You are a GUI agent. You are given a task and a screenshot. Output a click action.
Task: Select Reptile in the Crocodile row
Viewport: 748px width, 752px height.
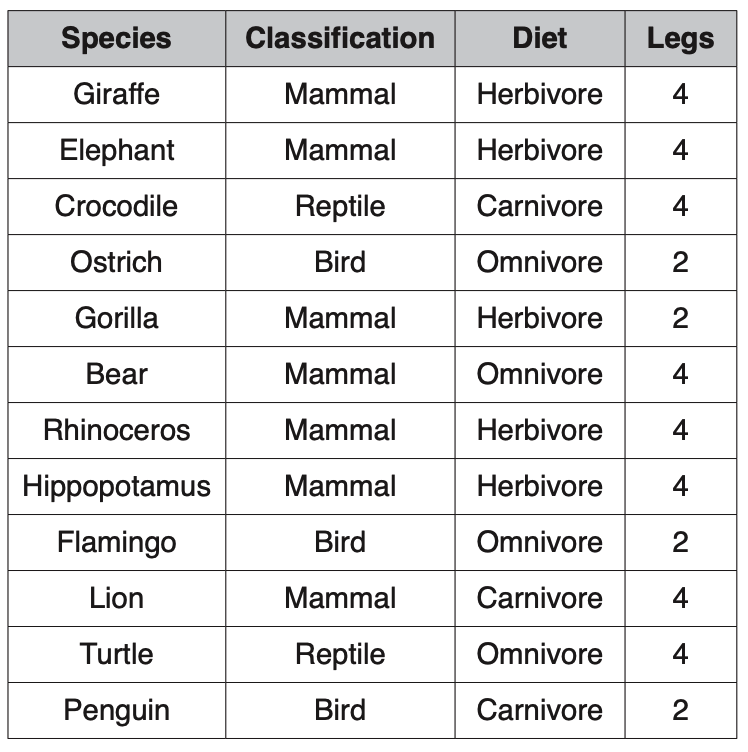(340, 207)
